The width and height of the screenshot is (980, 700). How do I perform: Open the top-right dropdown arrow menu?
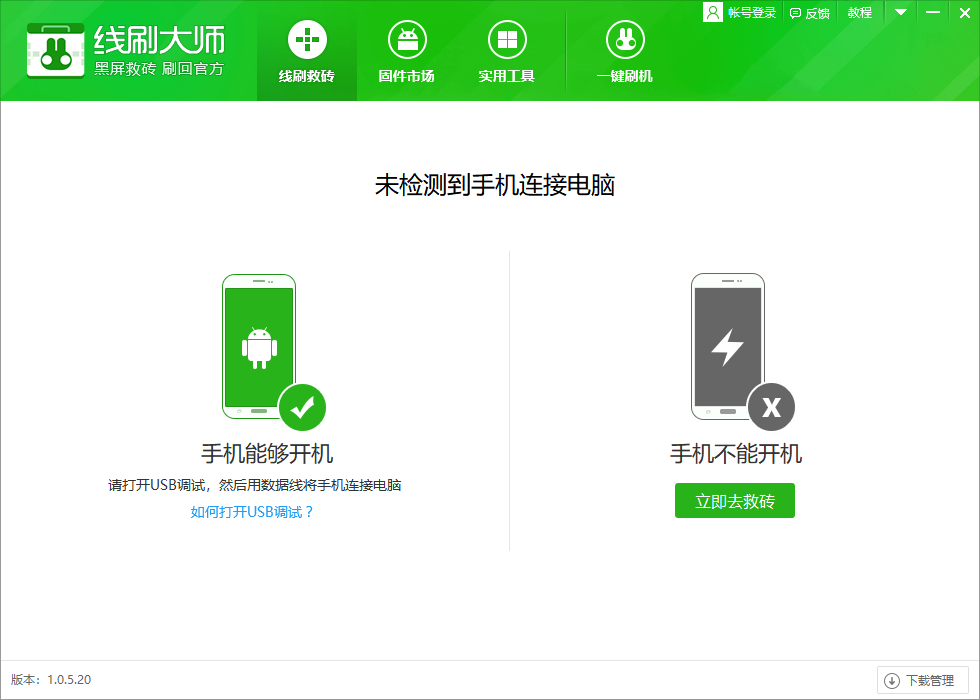coord(900,12)
